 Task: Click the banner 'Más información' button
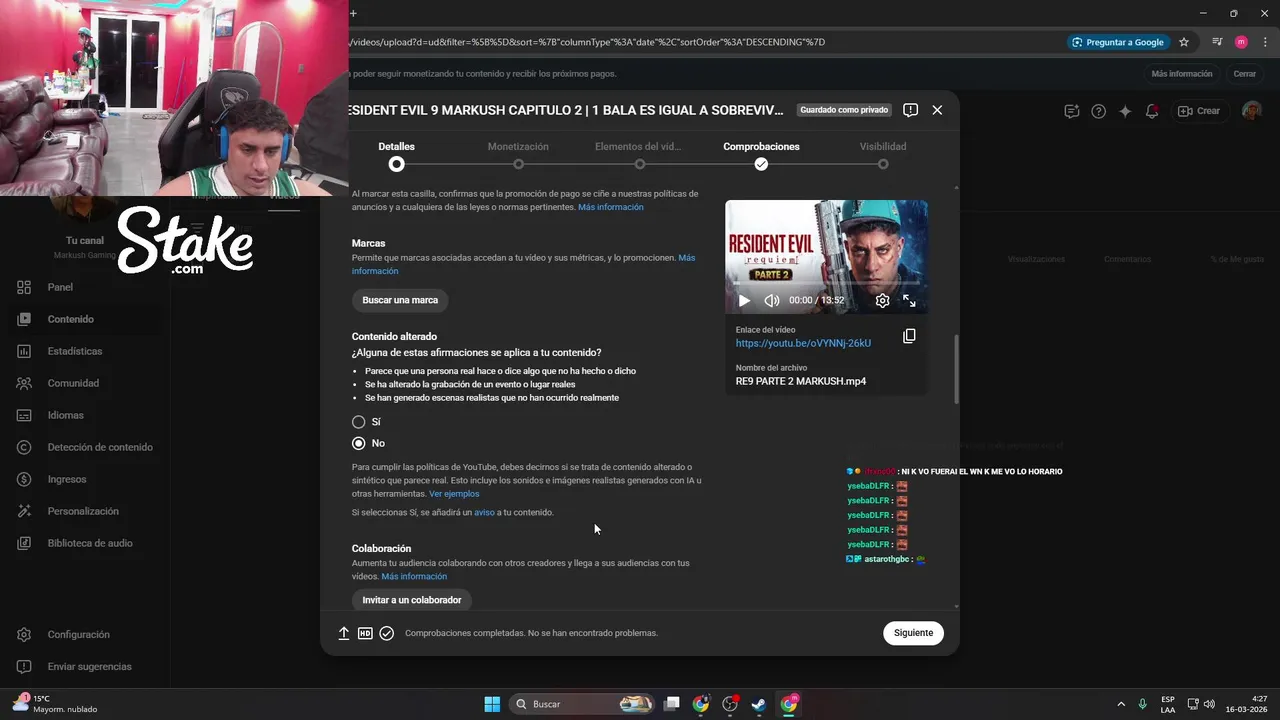pyautogui.click(x=1181, y=74)
